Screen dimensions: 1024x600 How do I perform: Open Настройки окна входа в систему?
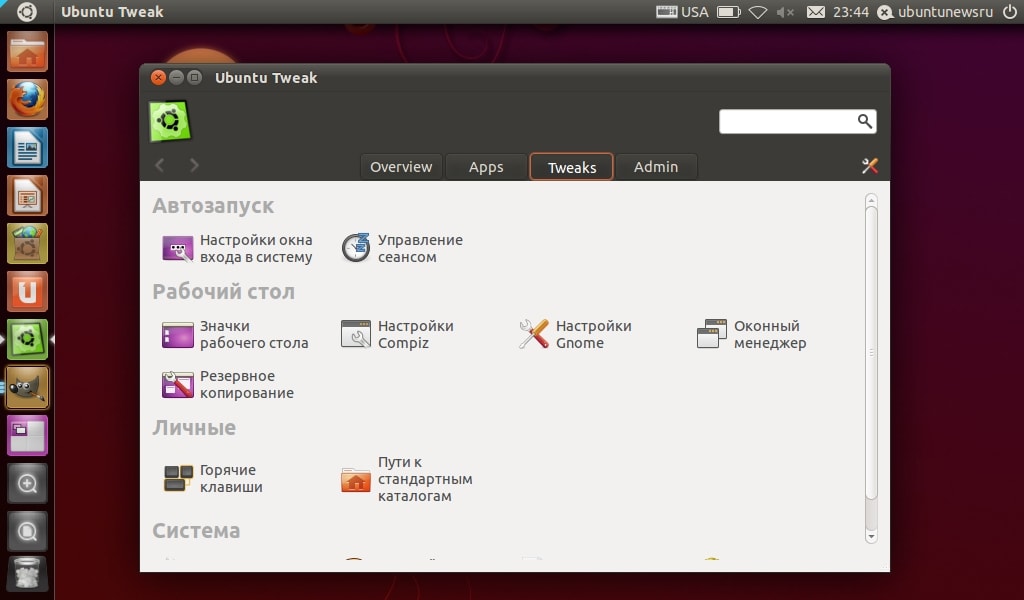point(237,249)
